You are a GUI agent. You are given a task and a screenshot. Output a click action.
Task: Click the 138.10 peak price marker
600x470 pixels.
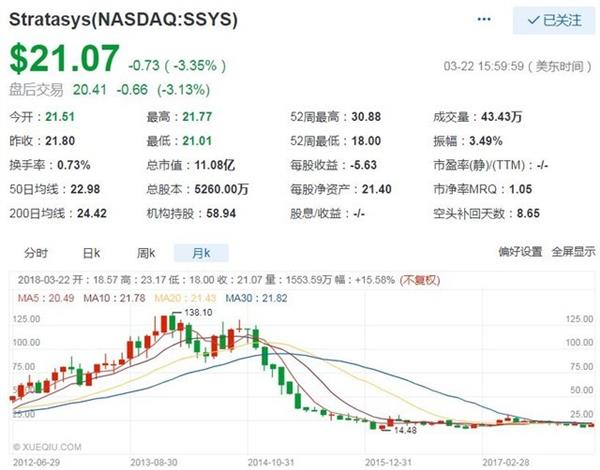[198, 313]
